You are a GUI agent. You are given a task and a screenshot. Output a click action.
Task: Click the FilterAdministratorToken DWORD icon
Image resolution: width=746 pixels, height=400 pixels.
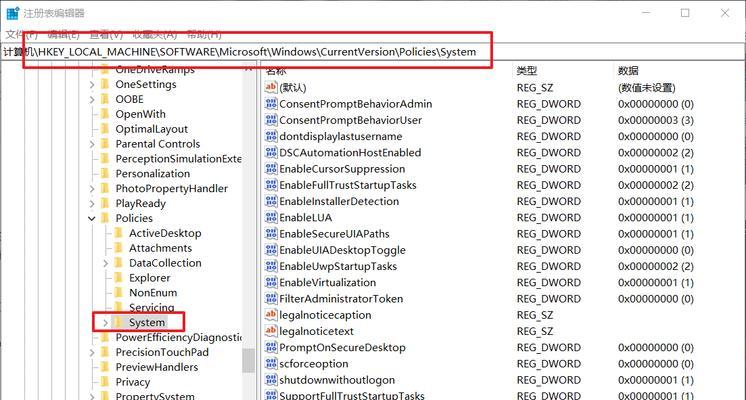pos(271,298)
